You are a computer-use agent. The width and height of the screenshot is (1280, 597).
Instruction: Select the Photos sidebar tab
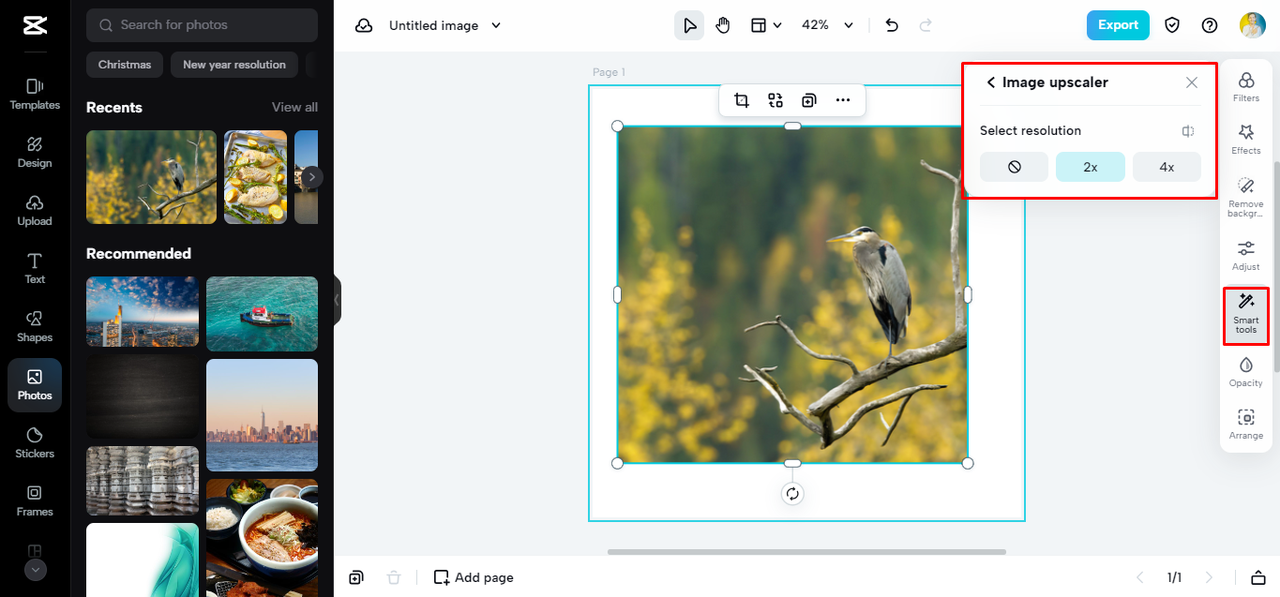tap(35, 385)
